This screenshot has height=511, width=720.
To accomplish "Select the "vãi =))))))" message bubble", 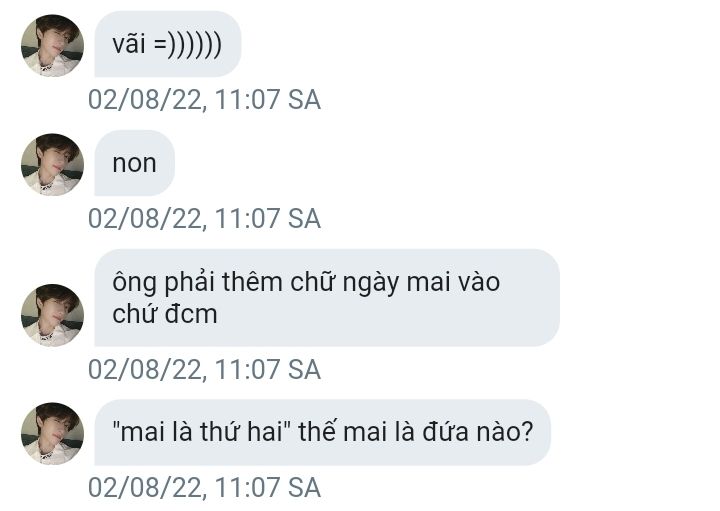I will (168, 44).
